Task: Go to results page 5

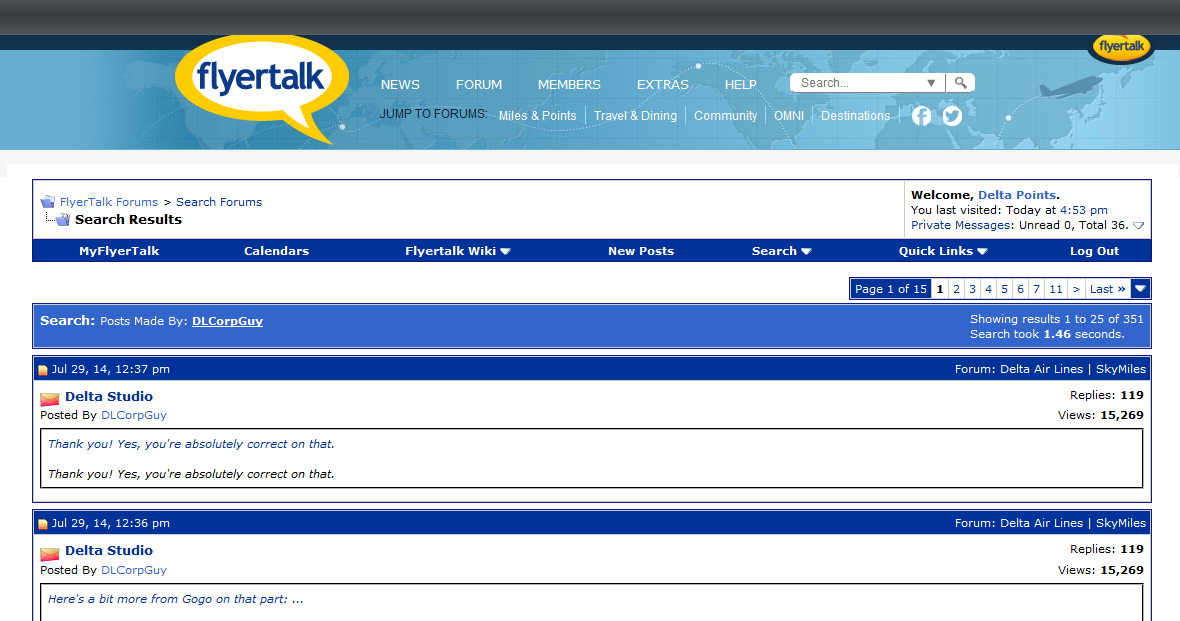Action: click(x=1004, y=288)
